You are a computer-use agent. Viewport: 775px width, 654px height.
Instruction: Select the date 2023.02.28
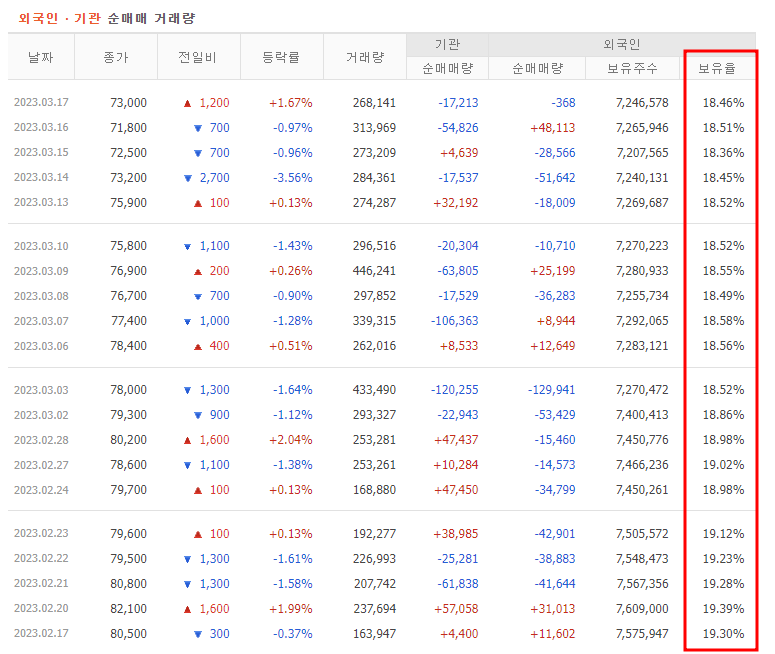tap(41, 440)
